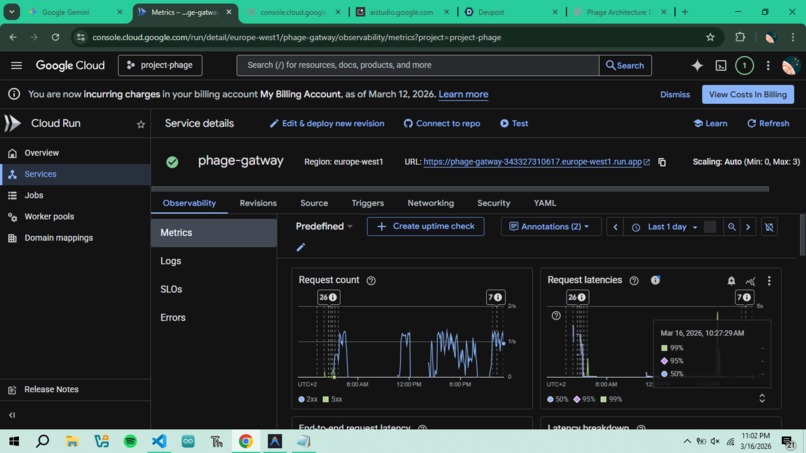Open Gemini AI assistant sparkle icon
The width and height of the screenshot is (806, 453).
point(697,65)
